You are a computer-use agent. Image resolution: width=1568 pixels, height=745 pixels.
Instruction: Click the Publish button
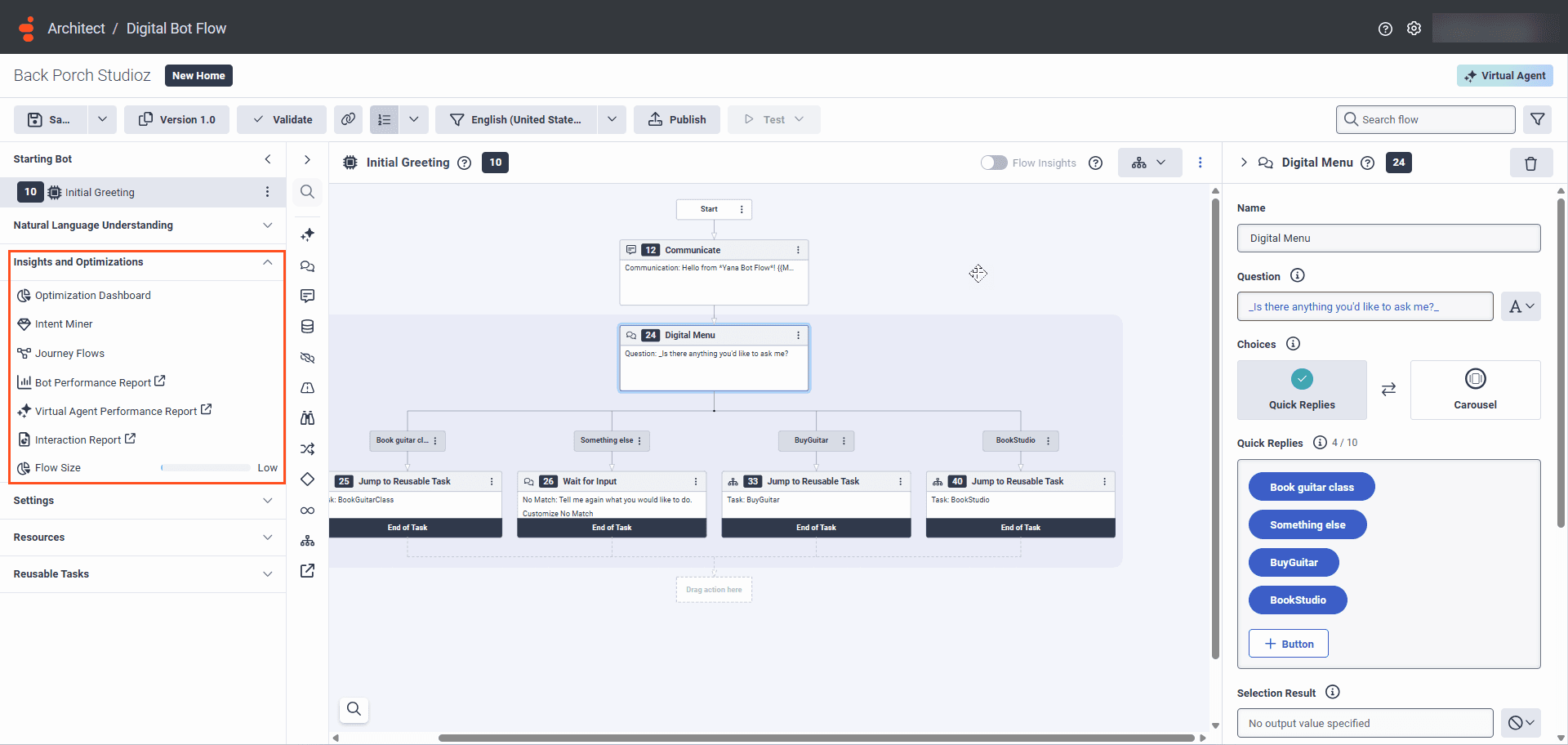[677, 119]
